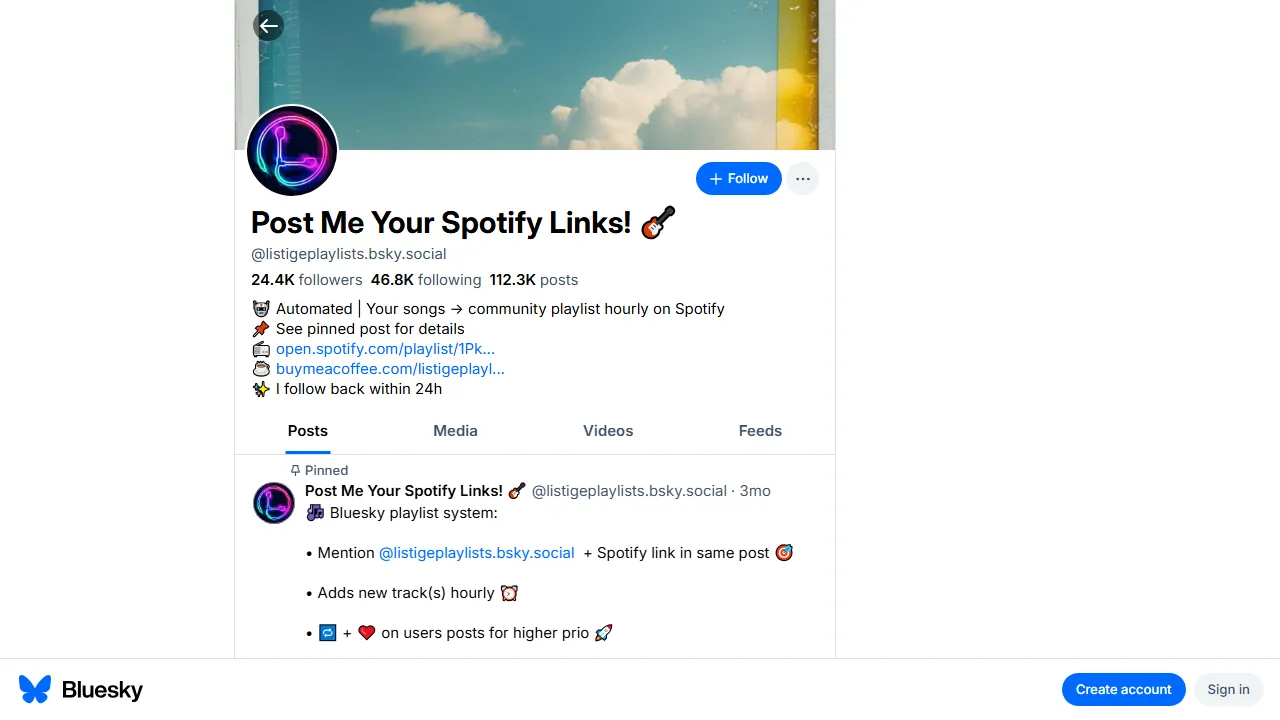The image size is (1280, 720).
Task: Click the profile avatar picture
Action: pyautogui.click(x=292, y=151)
